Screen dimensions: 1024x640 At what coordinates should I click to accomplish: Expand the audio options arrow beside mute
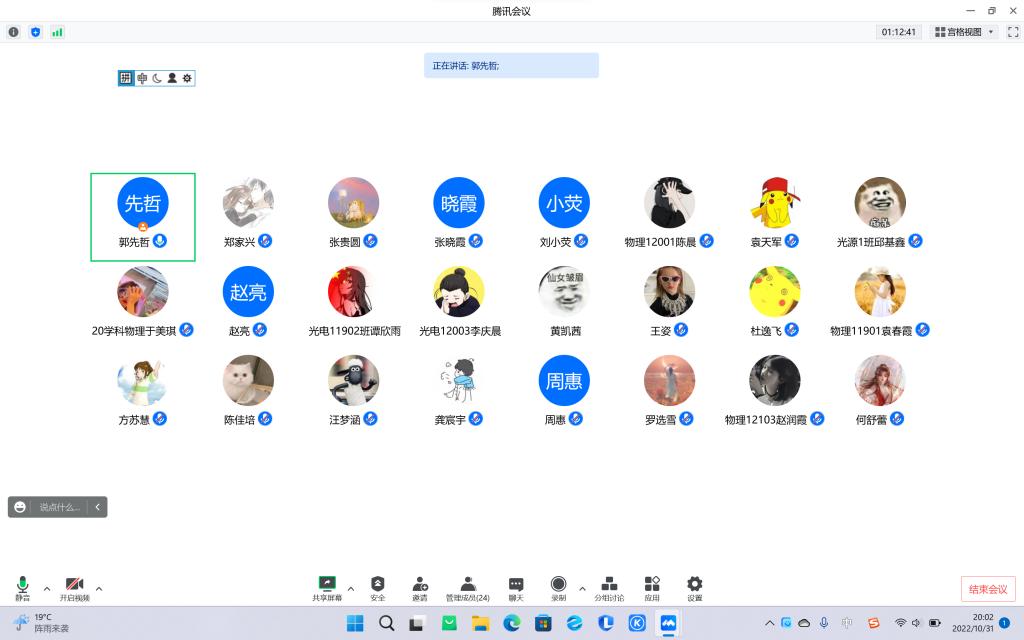tap(46, 588)
